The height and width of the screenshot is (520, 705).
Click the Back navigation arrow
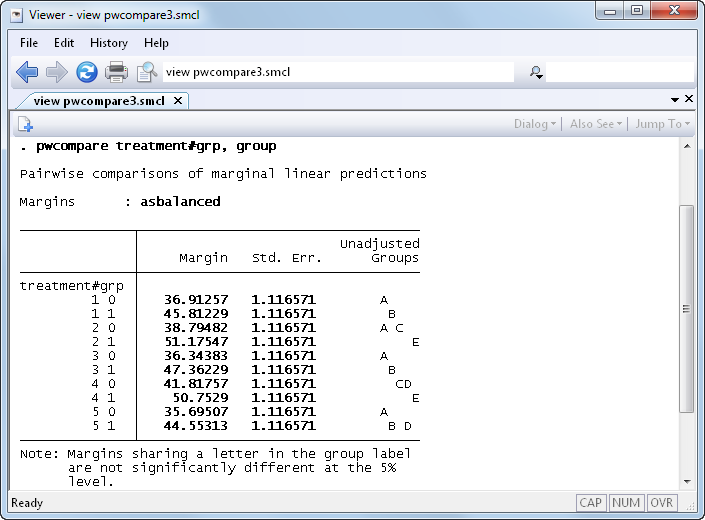point(27,72)
